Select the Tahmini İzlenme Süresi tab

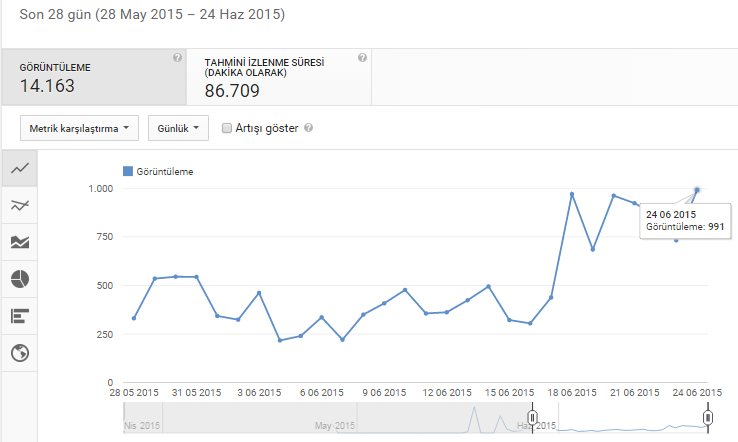[279, 77]
